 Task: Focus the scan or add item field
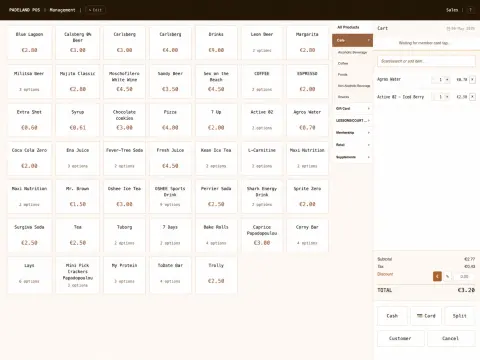[426, 61]
